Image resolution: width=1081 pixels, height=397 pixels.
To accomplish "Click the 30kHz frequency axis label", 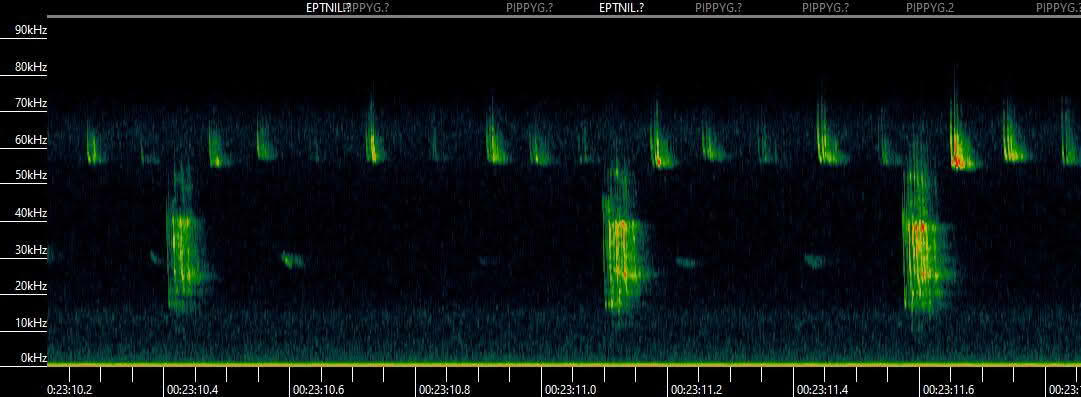I will [x=31, y=249].
